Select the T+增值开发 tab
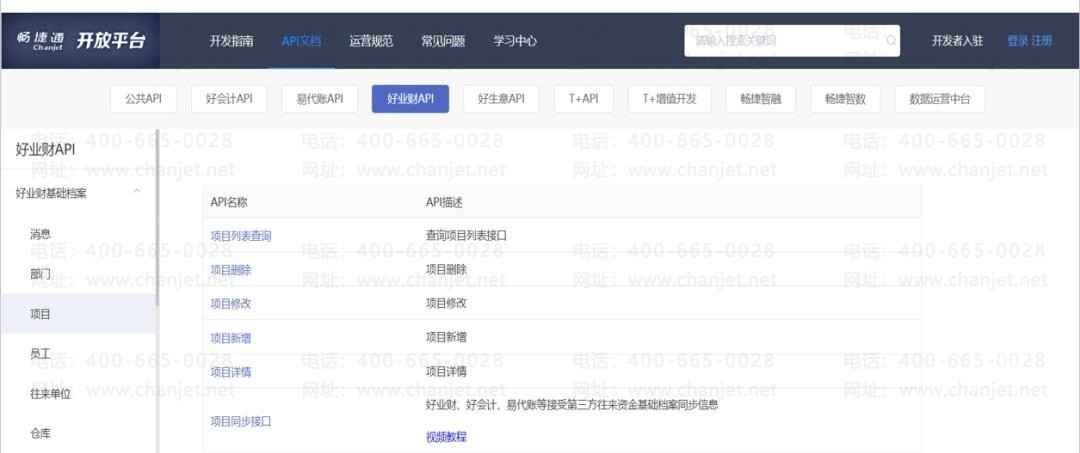The height and width of the screenshot is (453, 1080). tap(669, 98)
